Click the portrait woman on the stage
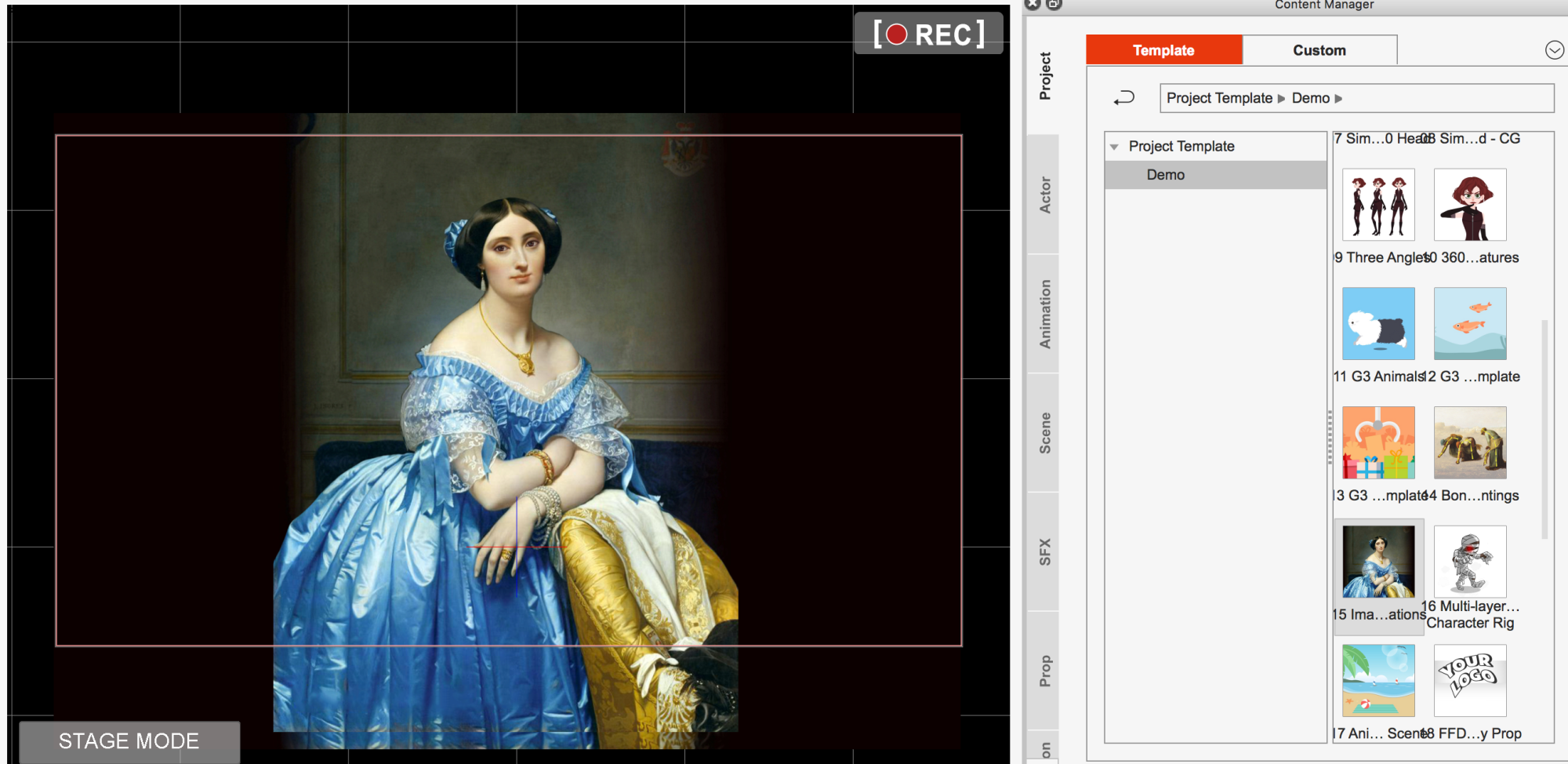 [x=506, y=463]
